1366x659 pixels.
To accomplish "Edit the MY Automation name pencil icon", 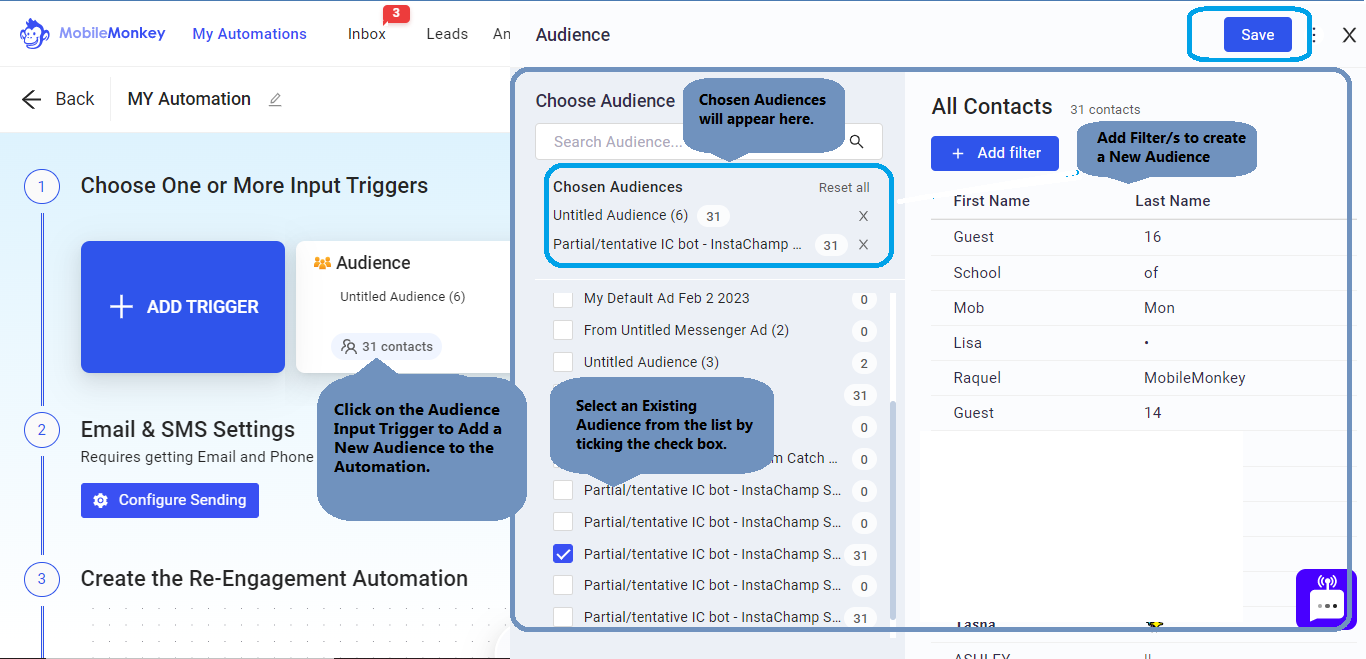I will coord(275,100).
